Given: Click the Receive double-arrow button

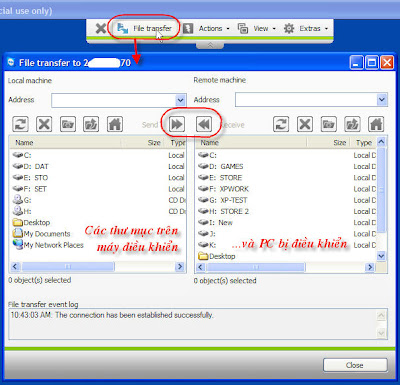Looking at the screenshot, I should [204, 124].
